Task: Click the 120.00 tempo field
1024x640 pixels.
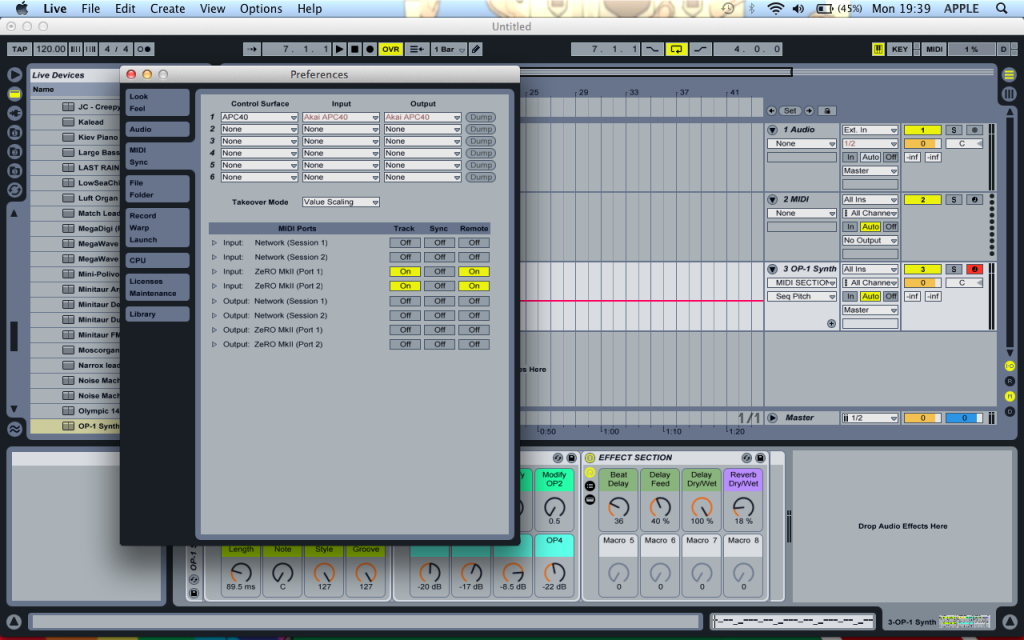Action: pyautogui.click(x=50, y=49)
